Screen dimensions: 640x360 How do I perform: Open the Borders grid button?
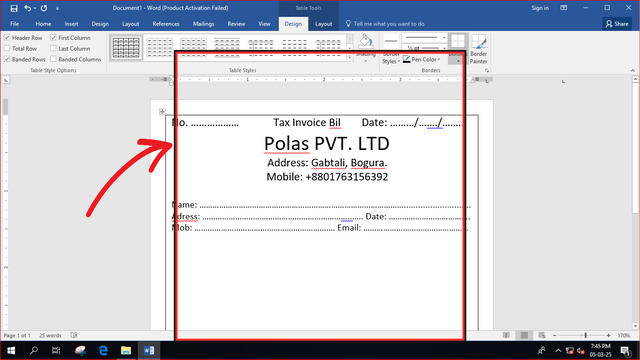coord(458,41)
